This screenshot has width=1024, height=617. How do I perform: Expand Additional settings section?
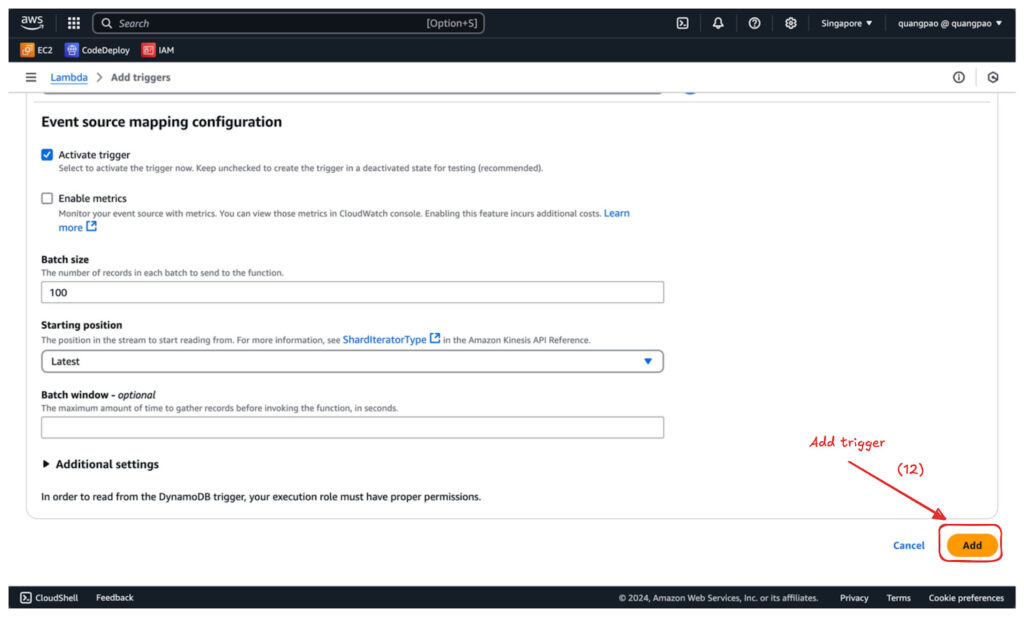pos(101,464)
